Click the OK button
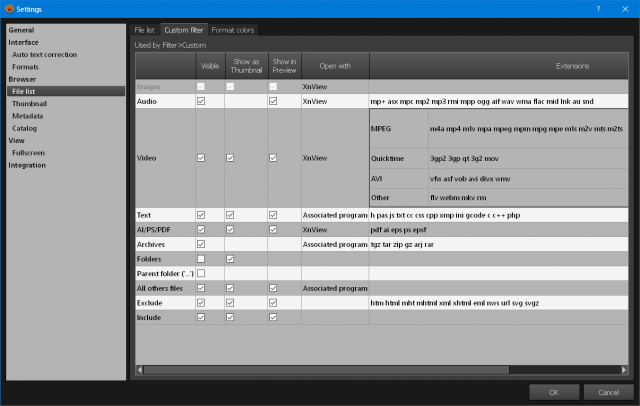Screen dimensions: 640x406 point(554,393)
